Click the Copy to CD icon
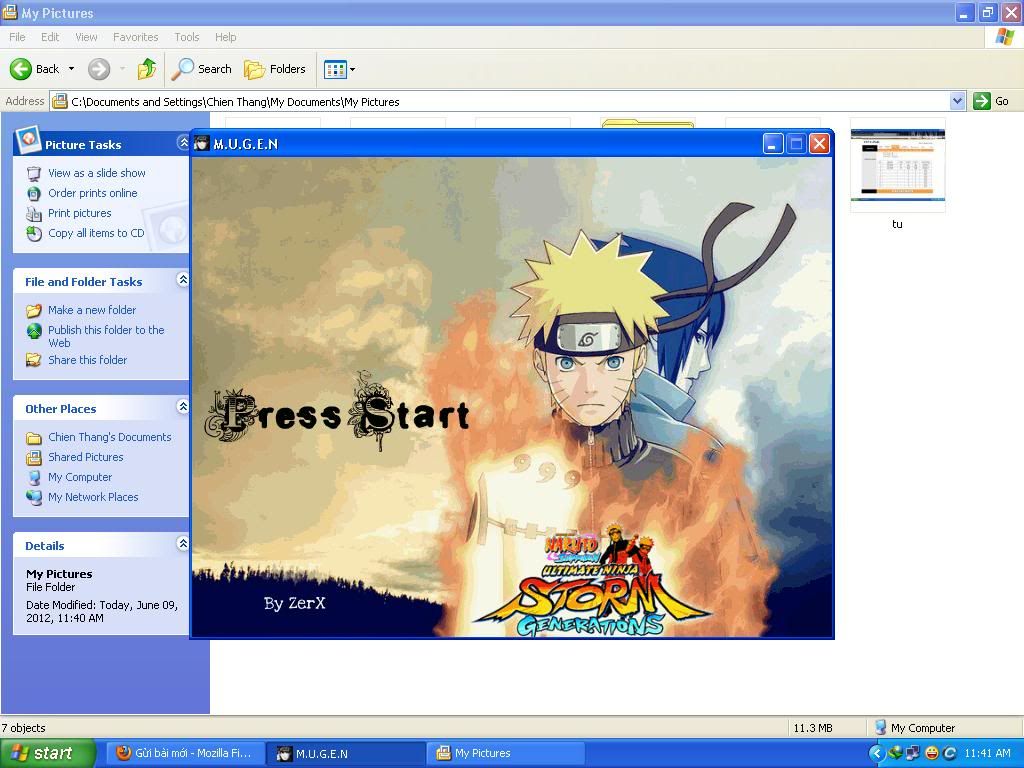1024x768 pixels. point(34,233)
